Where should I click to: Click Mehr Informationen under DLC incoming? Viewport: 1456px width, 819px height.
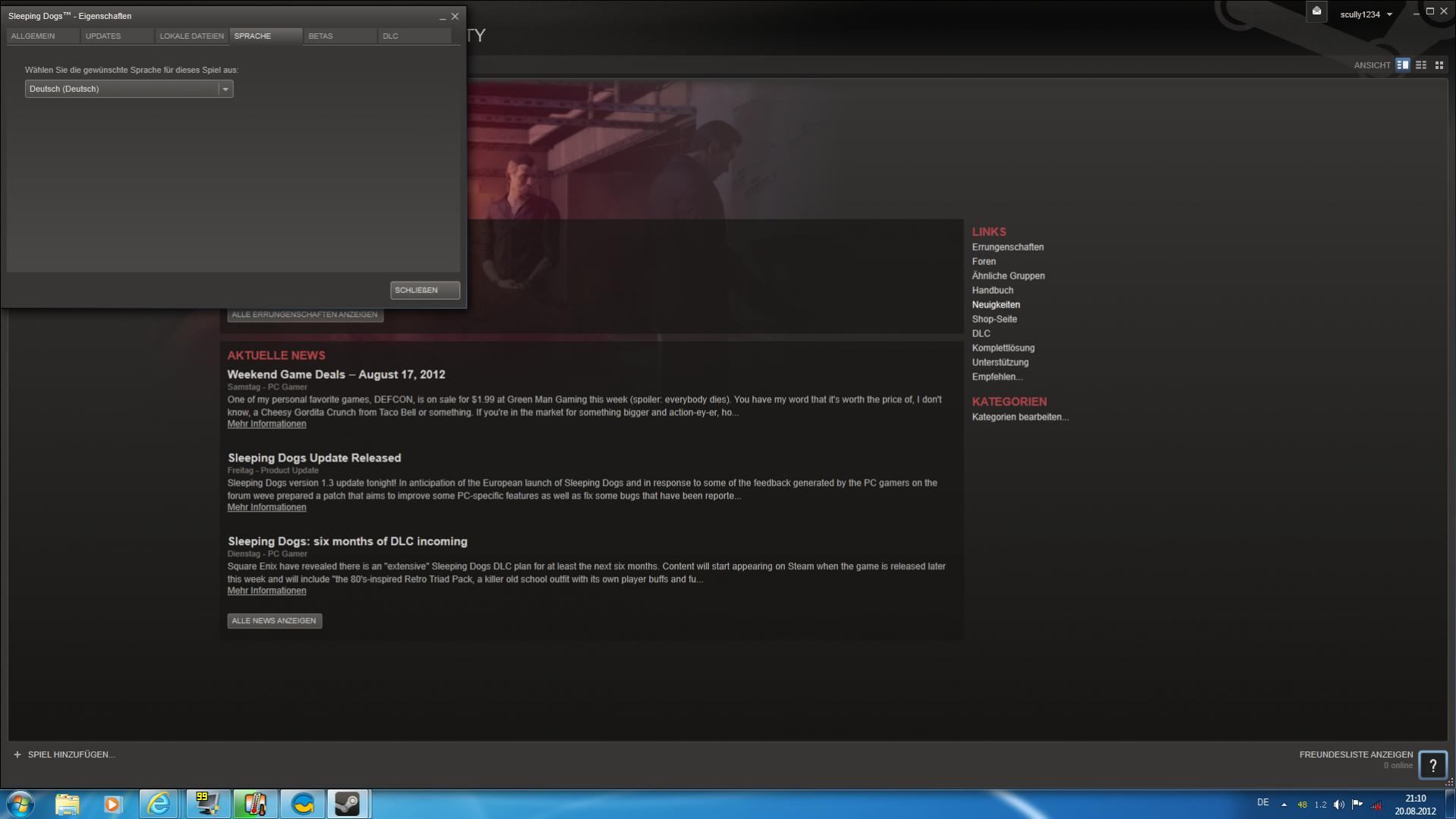click(x=266, y=591)
